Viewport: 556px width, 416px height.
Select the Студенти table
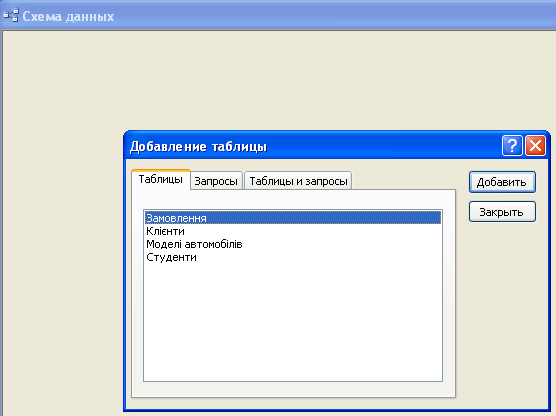click(293, 257)
